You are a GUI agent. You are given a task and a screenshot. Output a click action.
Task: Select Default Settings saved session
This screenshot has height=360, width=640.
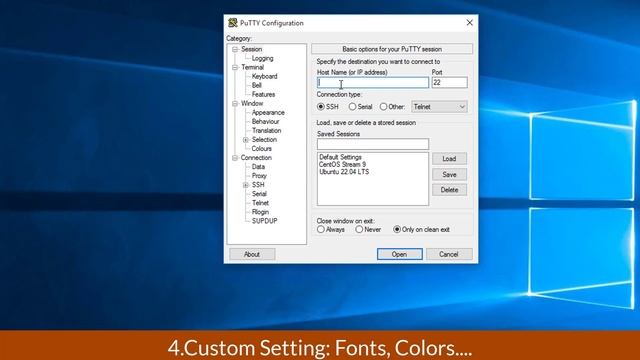340,157
